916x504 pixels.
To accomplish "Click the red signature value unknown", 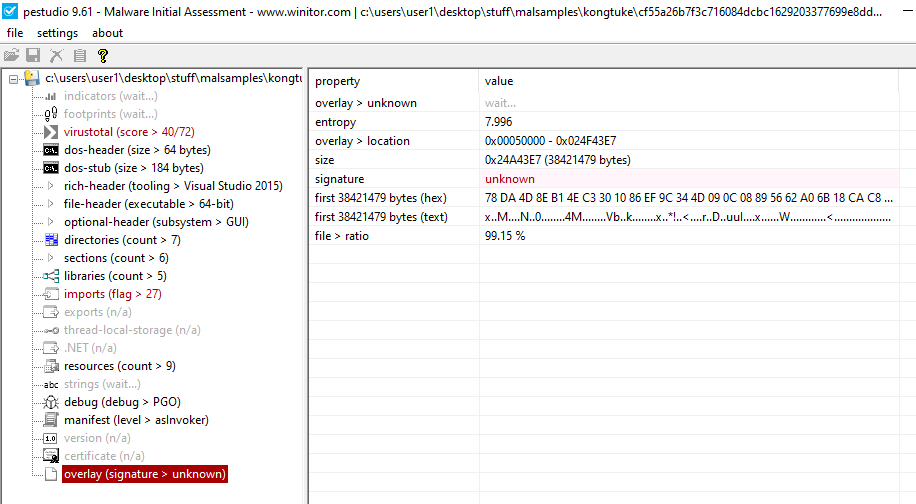I will coord(509,179).
